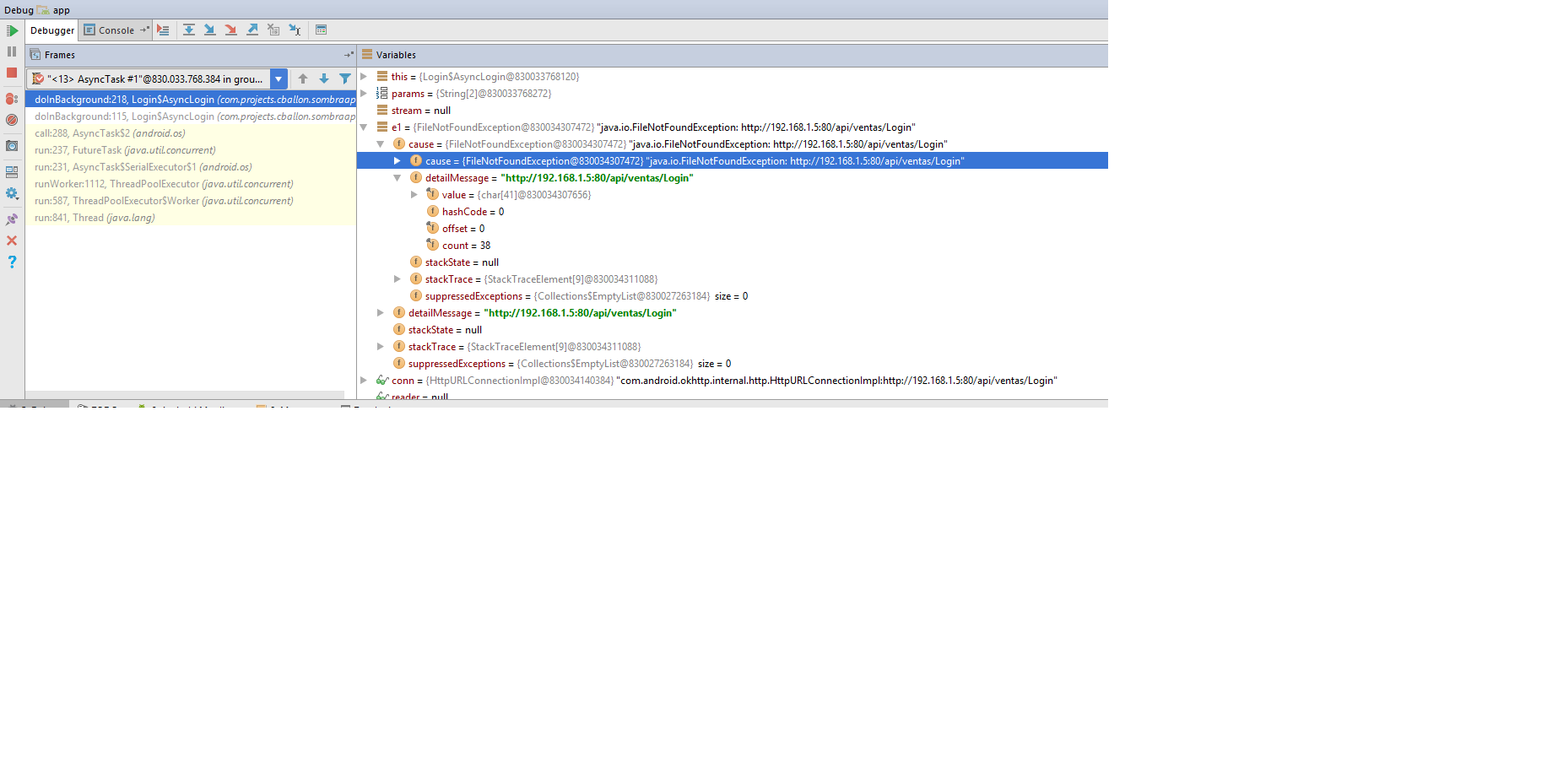
Task: Toggle Mute Breakpoints
Action: [x=12, y=120]
